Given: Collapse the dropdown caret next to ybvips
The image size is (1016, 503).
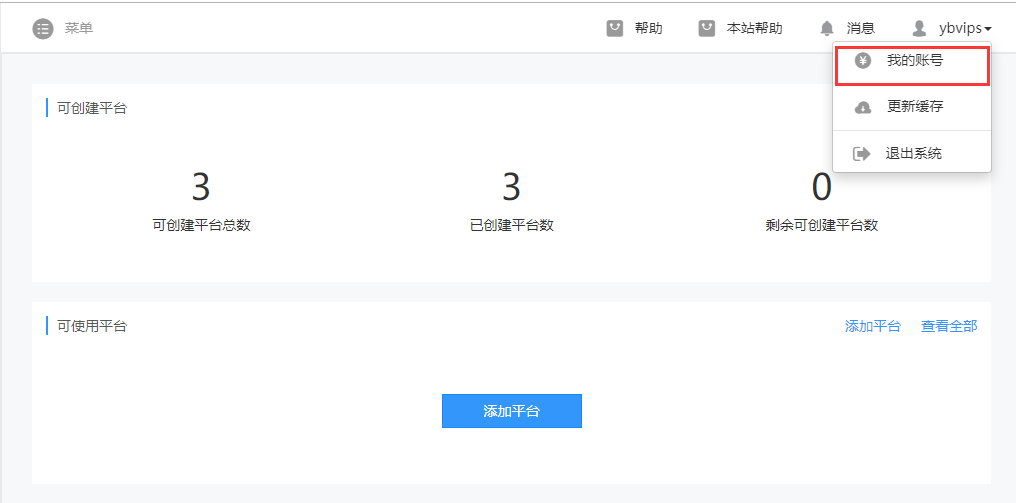Looking at the screenshot, I should pos(988,29).
